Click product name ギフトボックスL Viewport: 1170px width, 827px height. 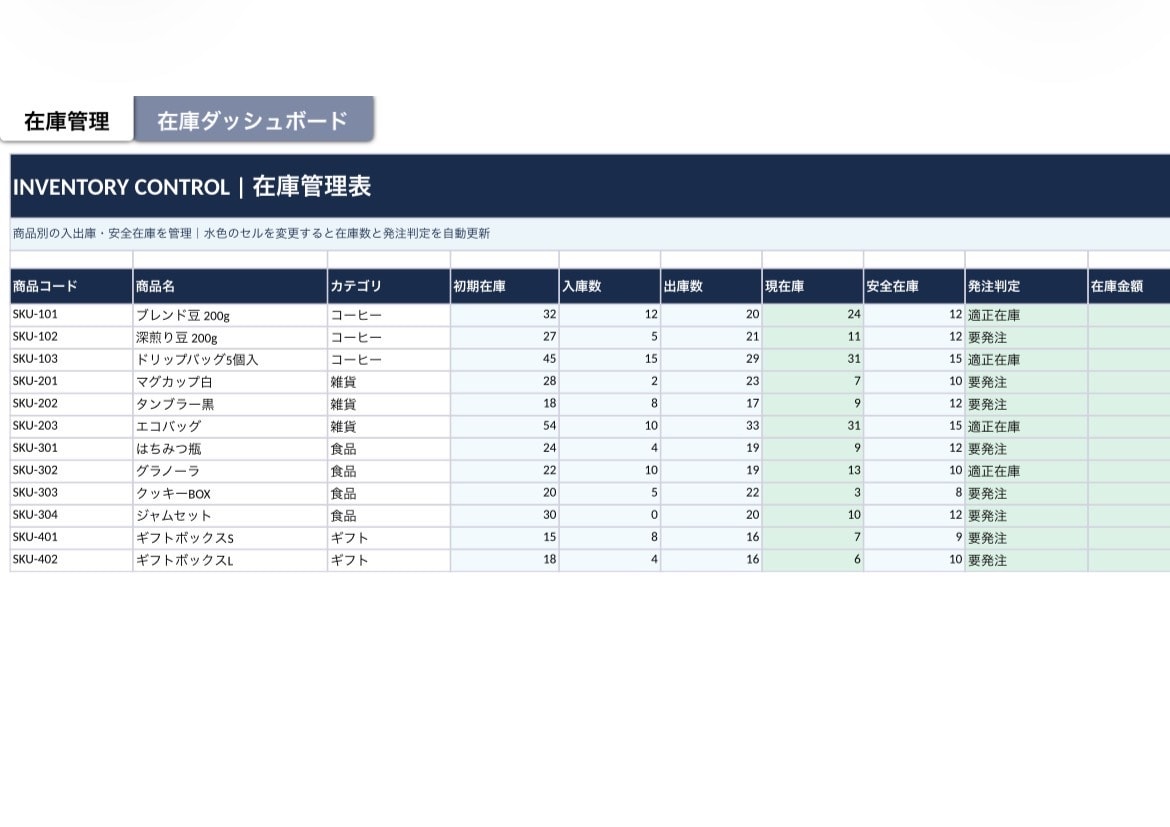point(230,561)
